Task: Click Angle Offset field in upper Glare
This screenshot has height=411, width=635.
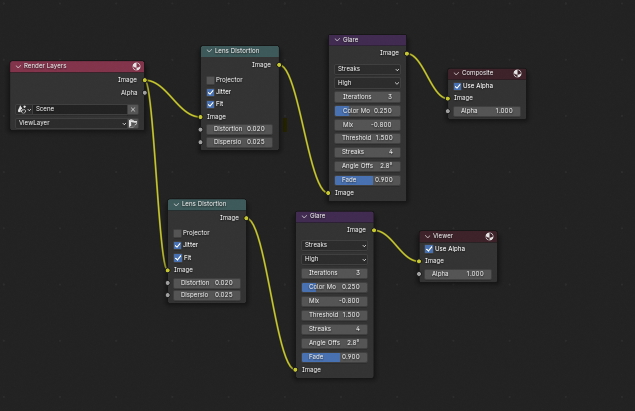Action: [x=367, y=166]
